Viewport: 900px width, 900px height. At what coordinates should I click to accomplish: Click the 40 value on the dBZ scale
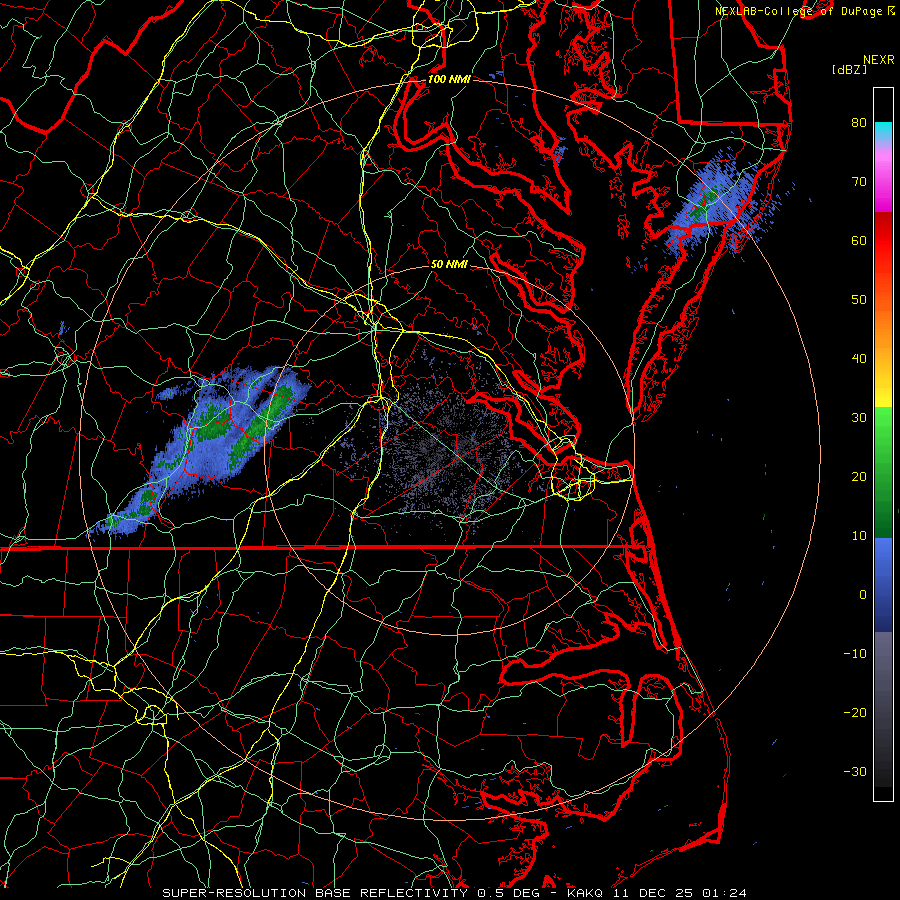point(859,359)
